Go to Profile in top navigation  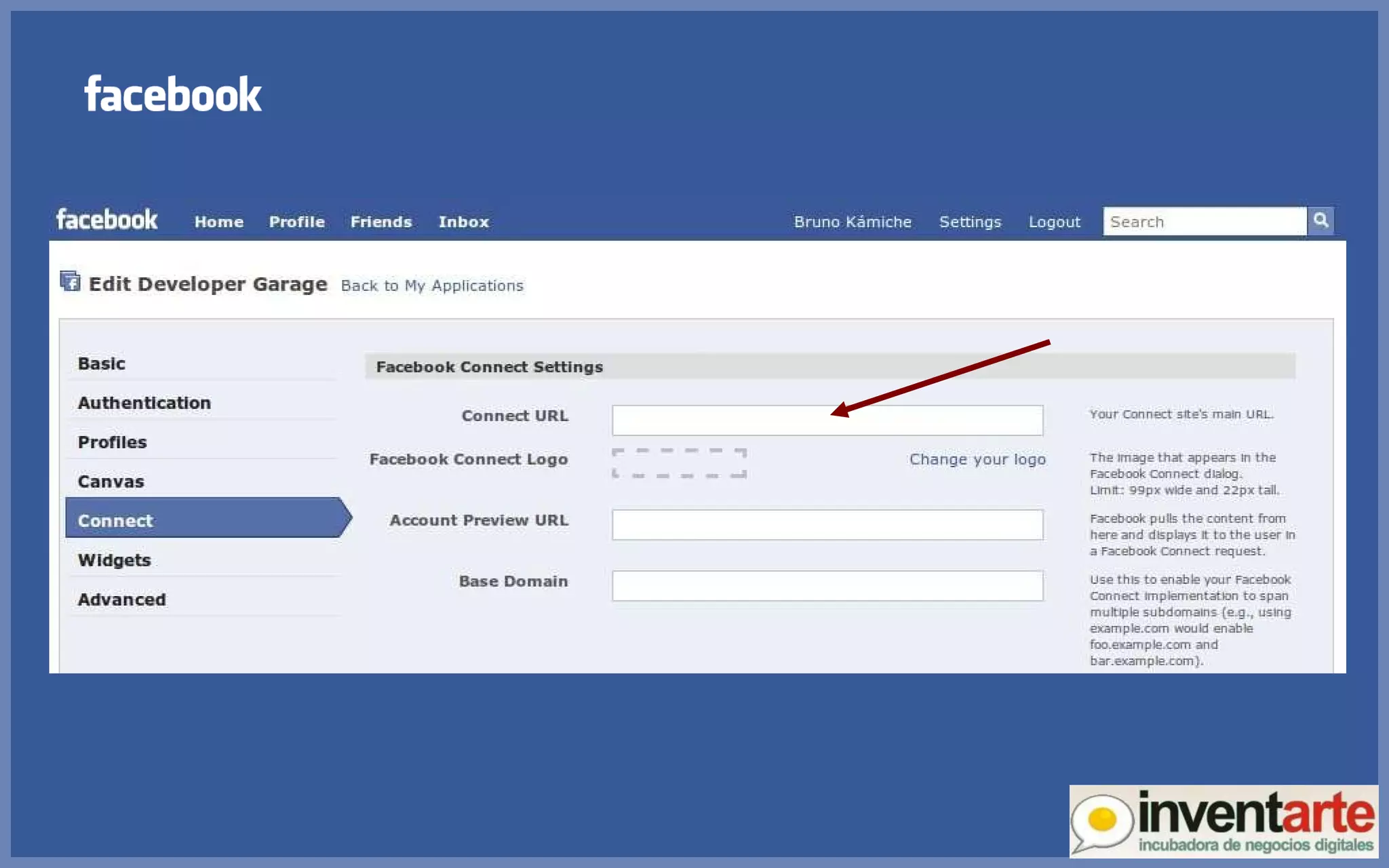pyautogui.click(x=296, y=222)
